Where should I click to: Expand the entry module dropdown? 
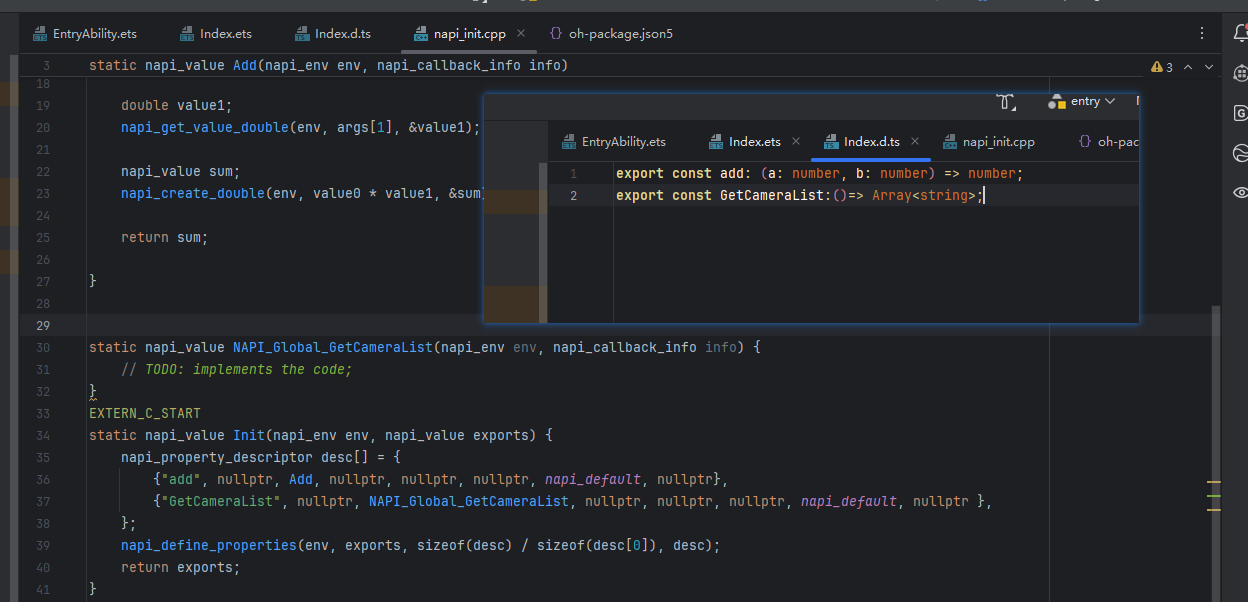(x=1086, y=101)
